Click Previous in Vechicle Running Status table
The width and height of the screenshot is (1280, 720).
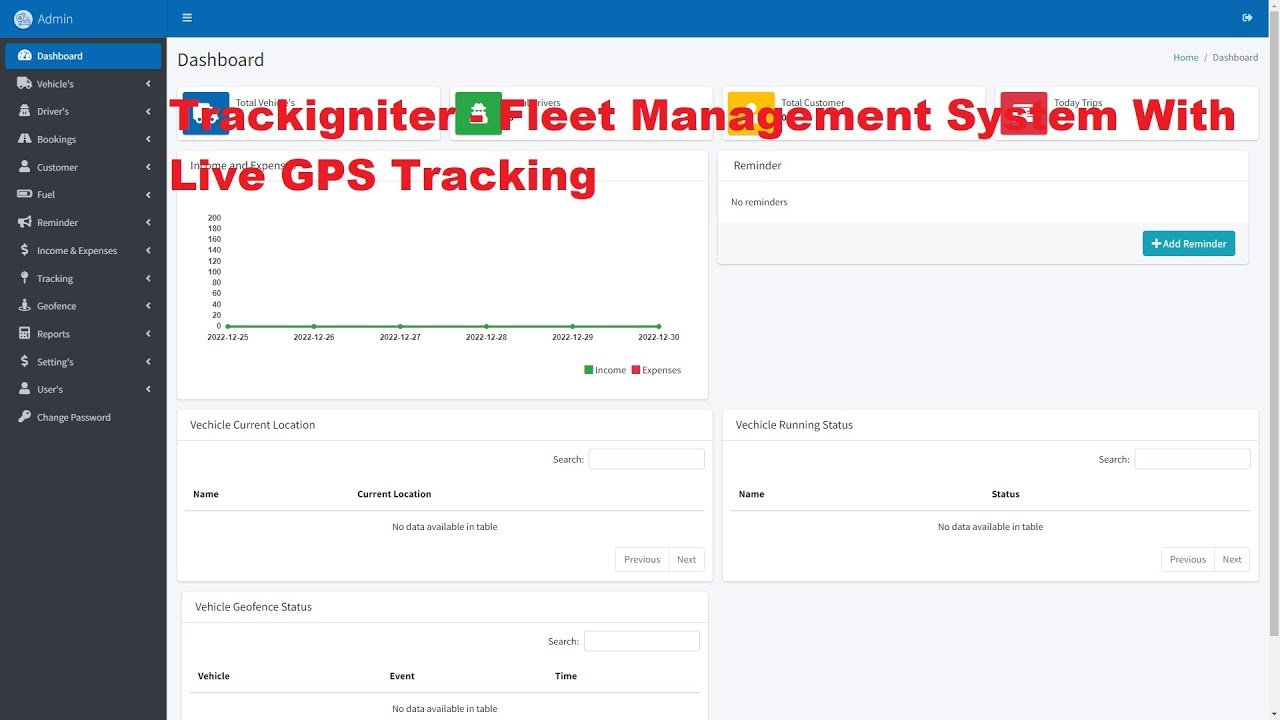[1188, 559]
